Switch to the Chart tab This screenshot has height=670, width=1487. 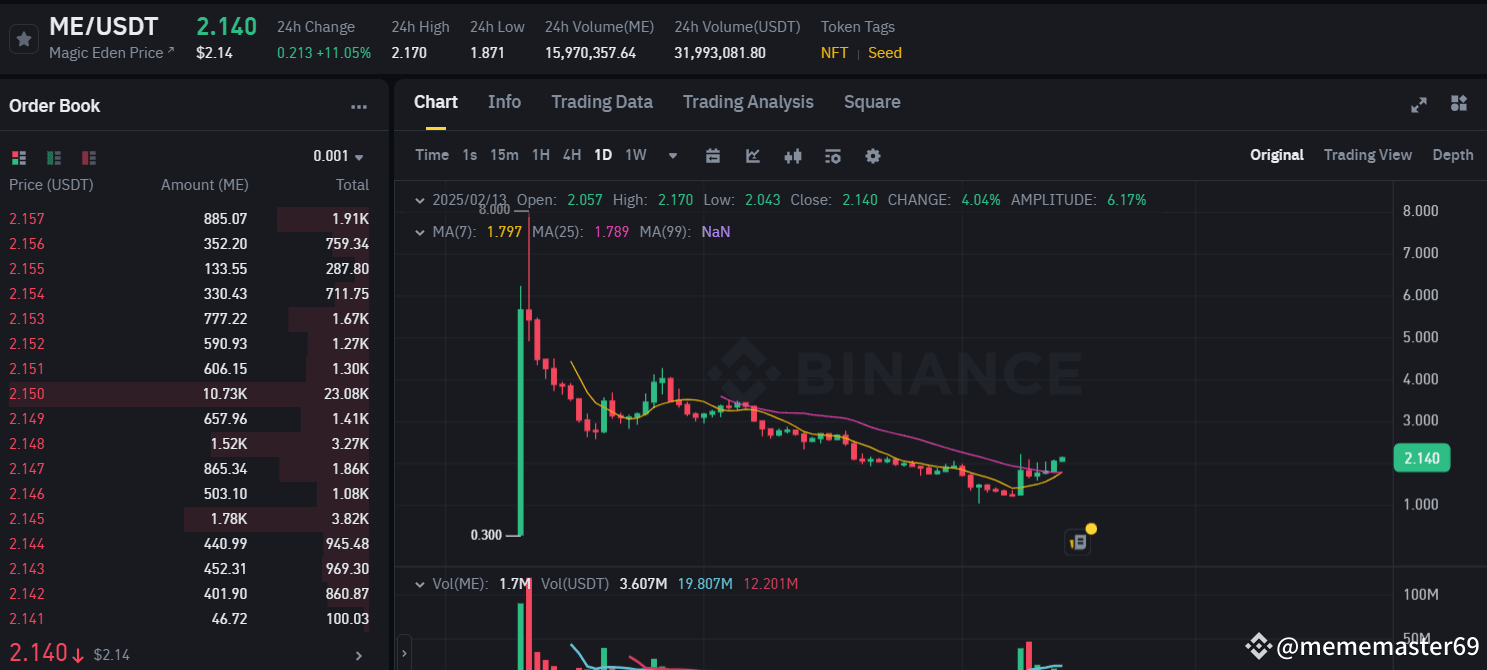tap(436, 102)
